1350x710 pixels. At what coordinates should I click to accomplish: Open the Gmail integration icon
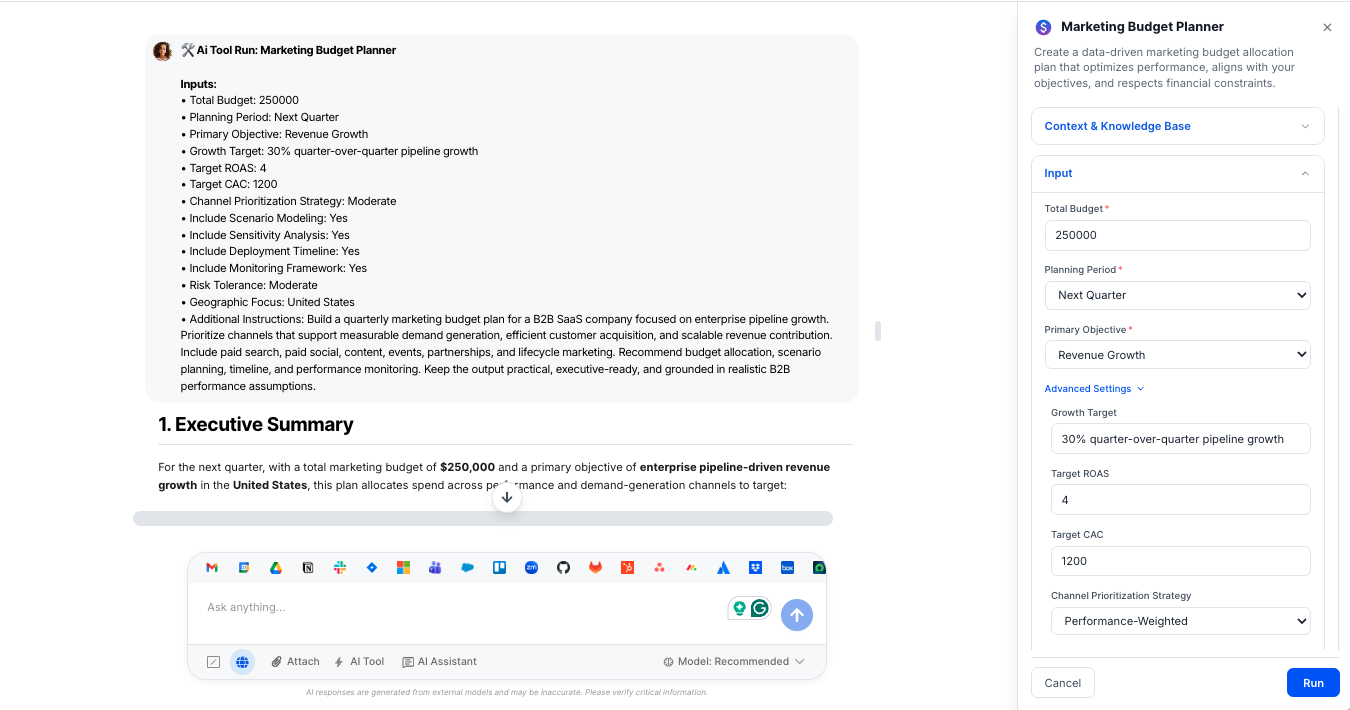212,567
